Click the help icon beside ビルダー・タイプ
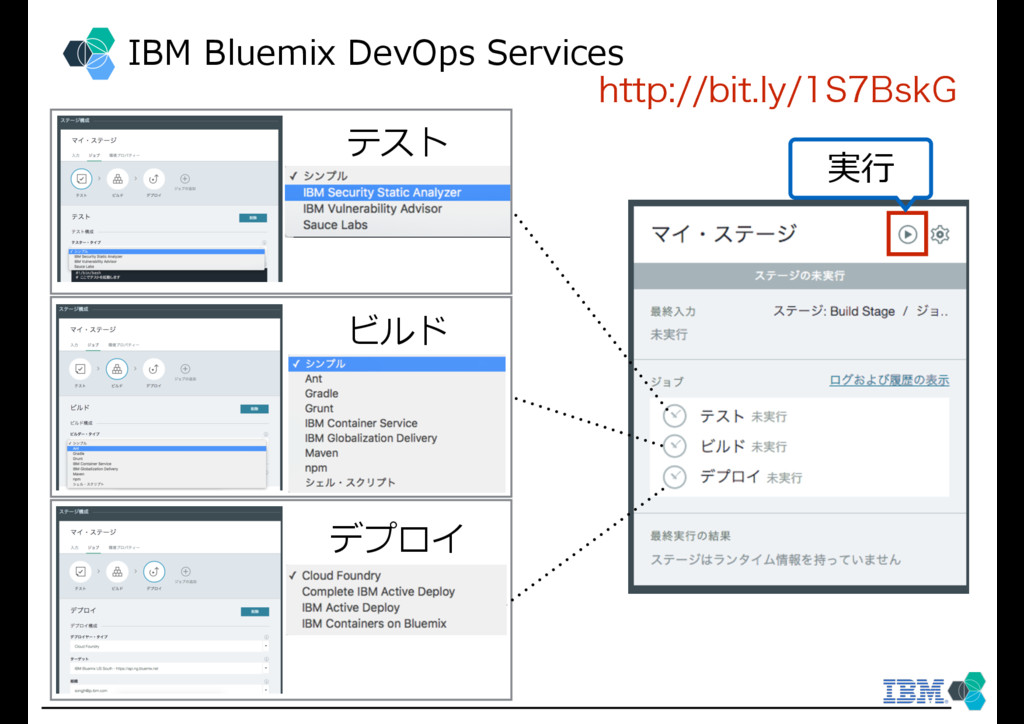Screen dimensions: 1024x724 click(265, 433)
